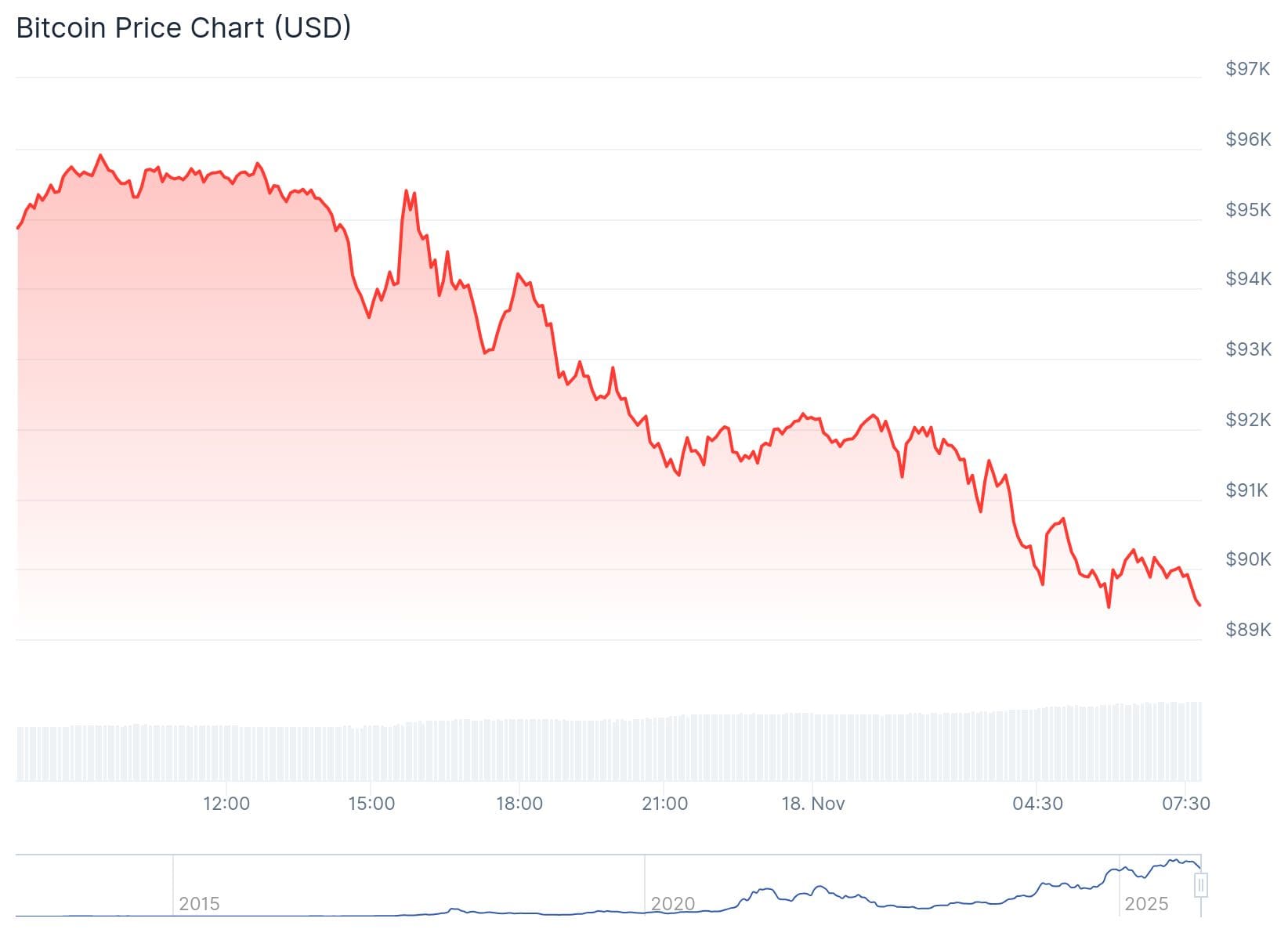Click the 15:00 time axis label
Screen dimensions: 1288x940
(x=371, y=804)
